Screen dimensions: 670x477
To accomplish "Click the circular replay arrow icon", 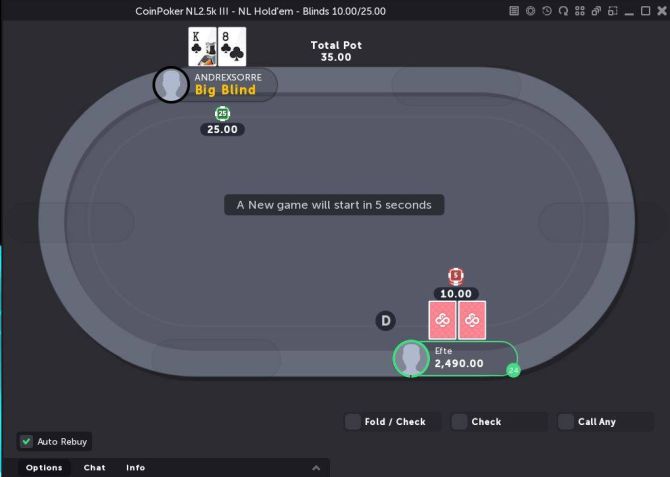I will click(x=563, y=11).
